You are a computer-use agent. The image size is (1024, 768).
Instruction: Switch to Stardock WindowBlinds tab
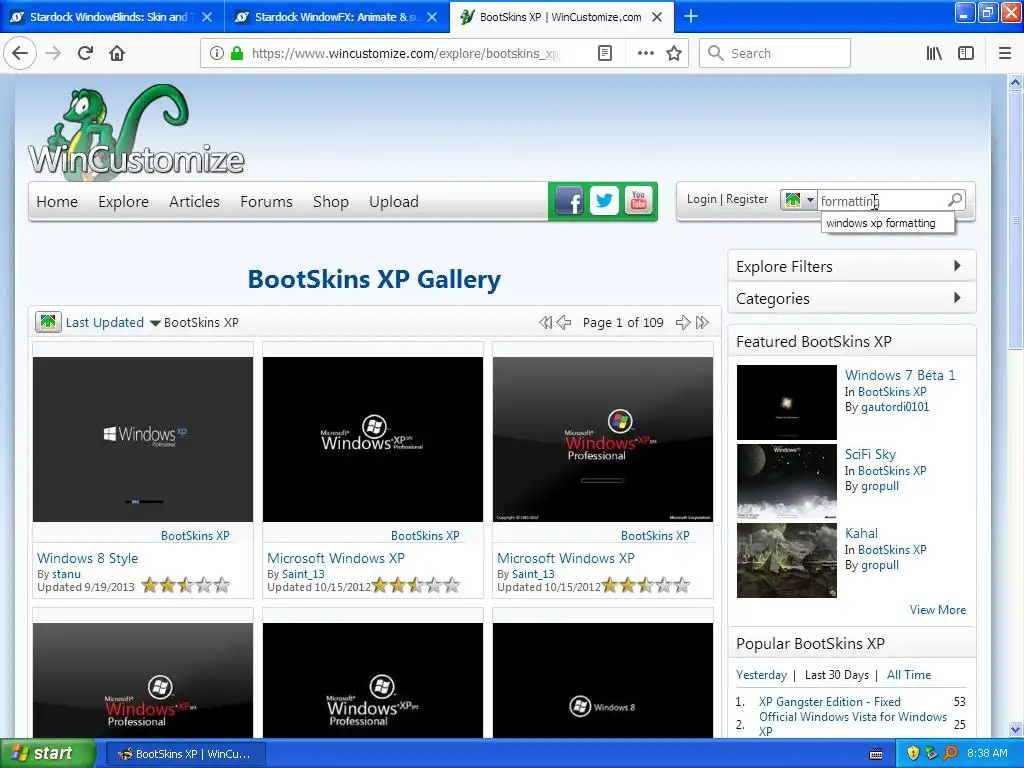pyautogui.click(x=108, y=17)
